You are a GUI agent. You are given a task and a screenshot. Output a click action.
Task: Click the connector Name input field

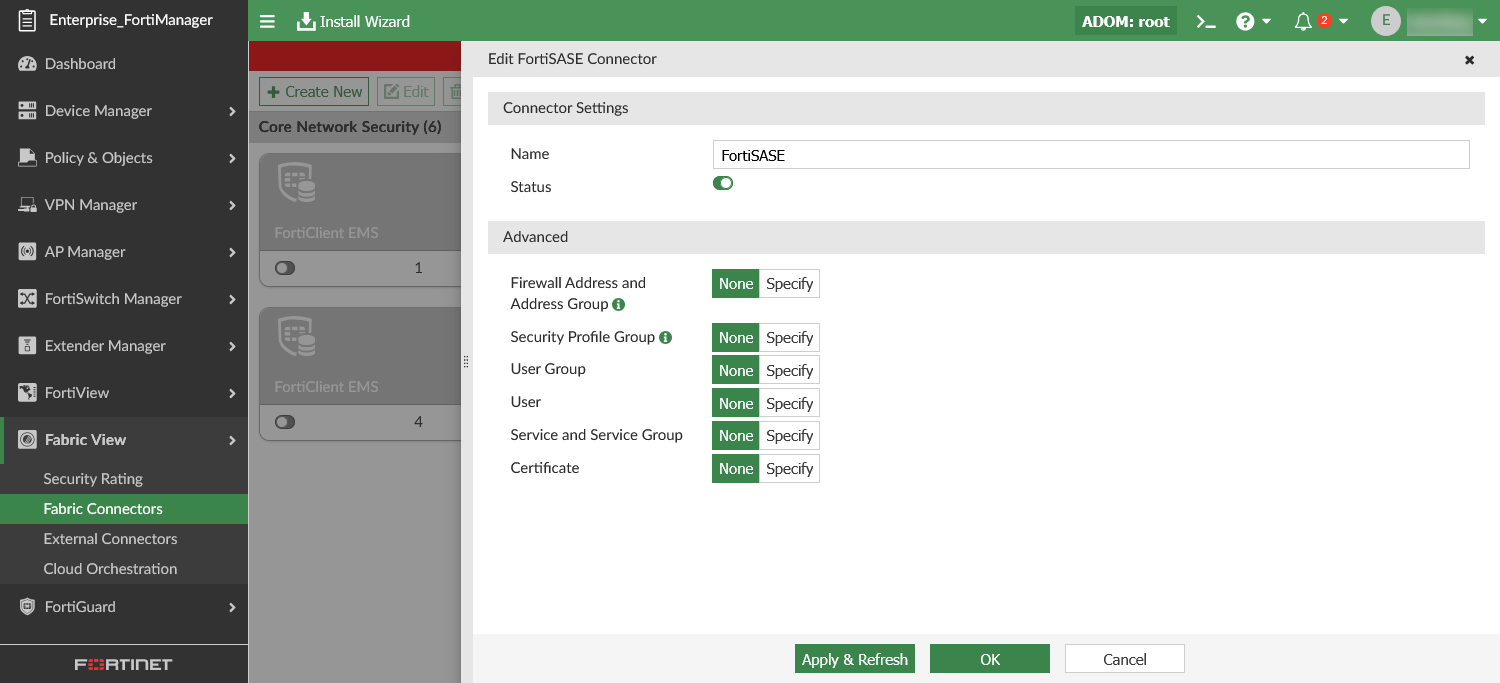point(1090,155)
